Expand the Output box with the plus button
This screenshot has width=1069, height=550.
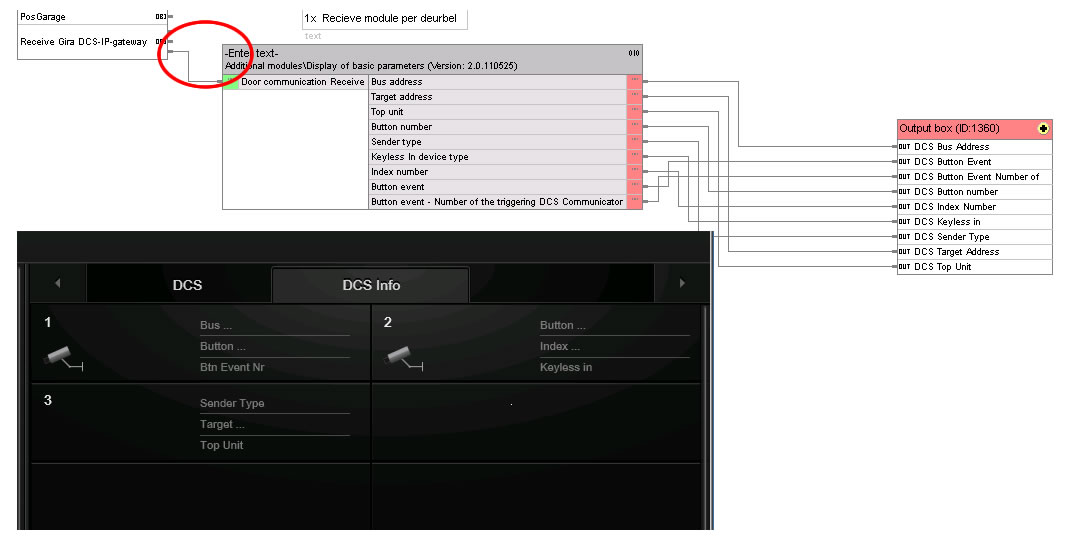(1043, 129)
